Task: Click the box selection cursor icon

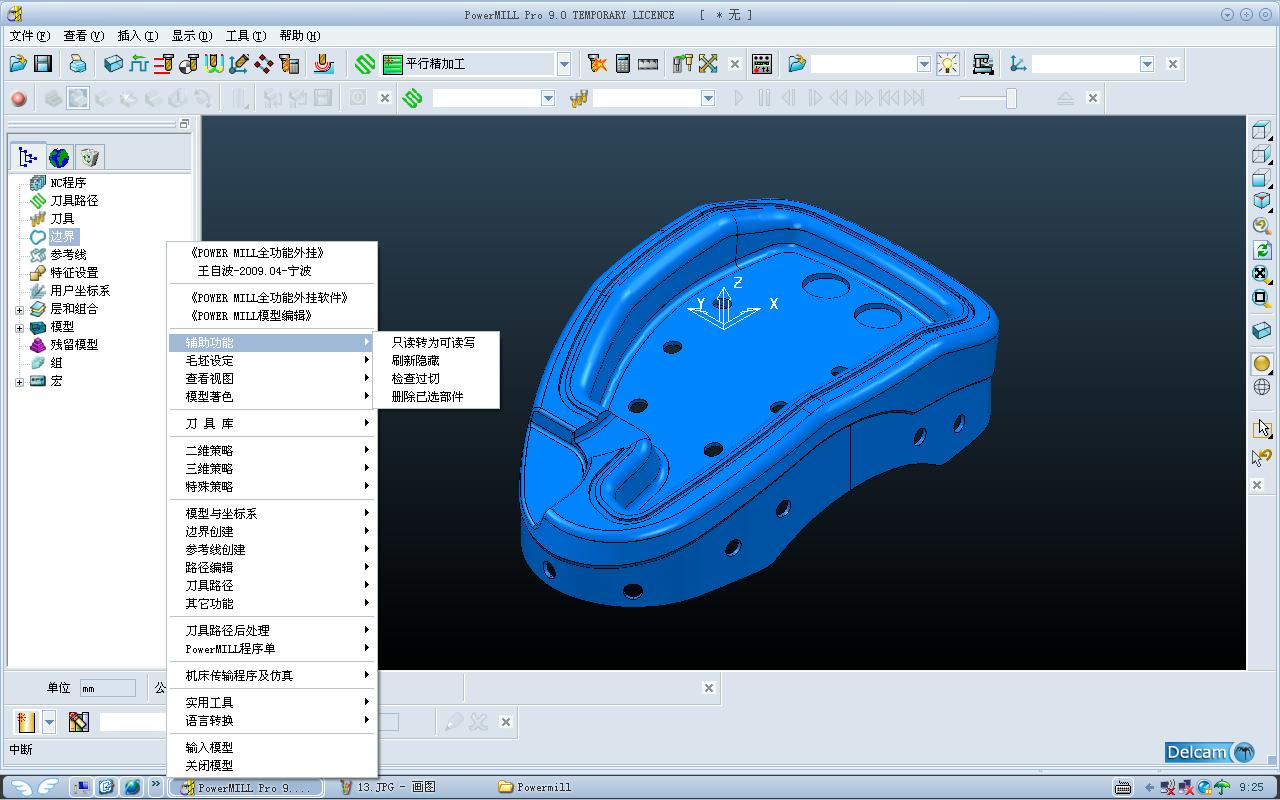Action: coord(1262,429)
